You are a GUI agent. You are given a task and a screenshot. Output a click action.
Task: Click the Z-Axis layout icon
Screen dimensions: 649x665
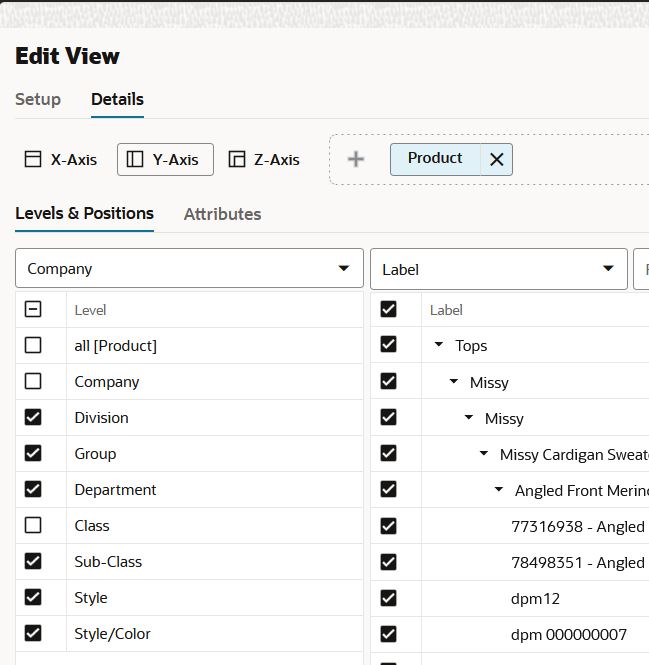tap(237, 159)
